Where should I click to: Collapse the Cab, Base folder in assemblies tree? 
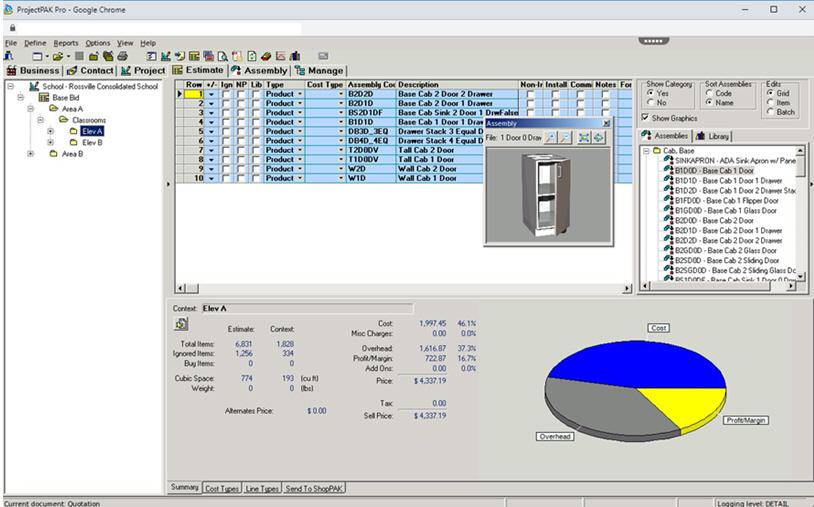646,150
